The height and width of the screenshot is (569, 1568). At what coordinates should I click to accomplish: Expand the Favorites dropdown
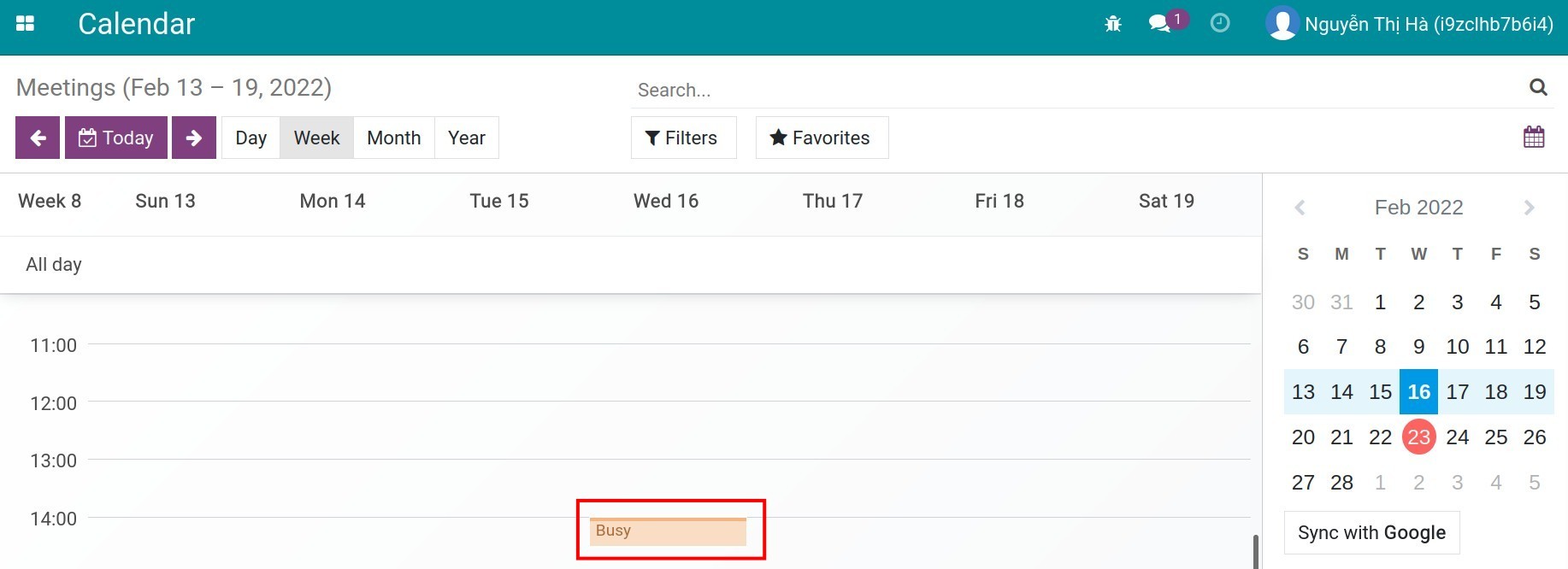821,138
